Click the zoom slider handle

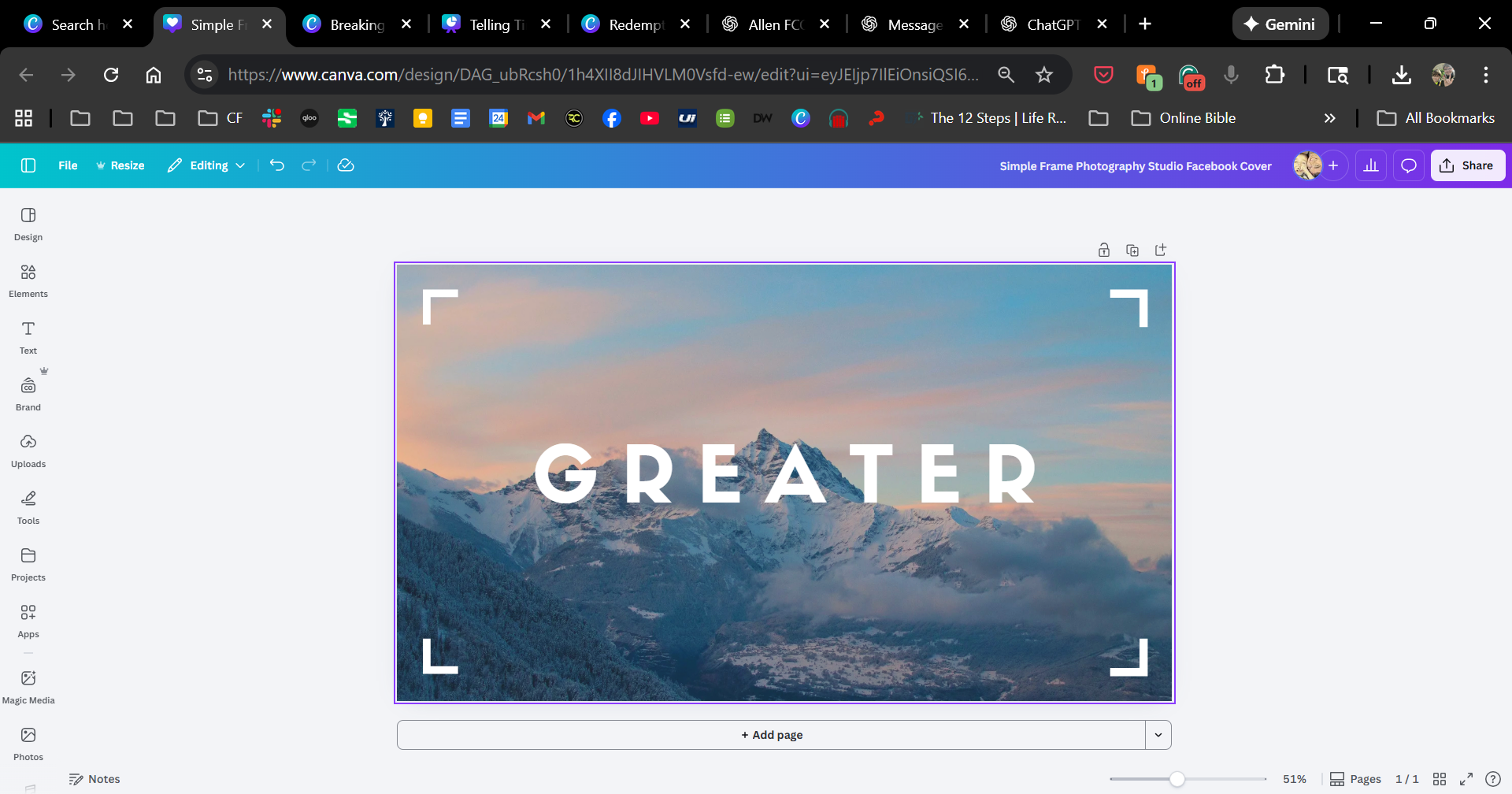point(1177,779)
